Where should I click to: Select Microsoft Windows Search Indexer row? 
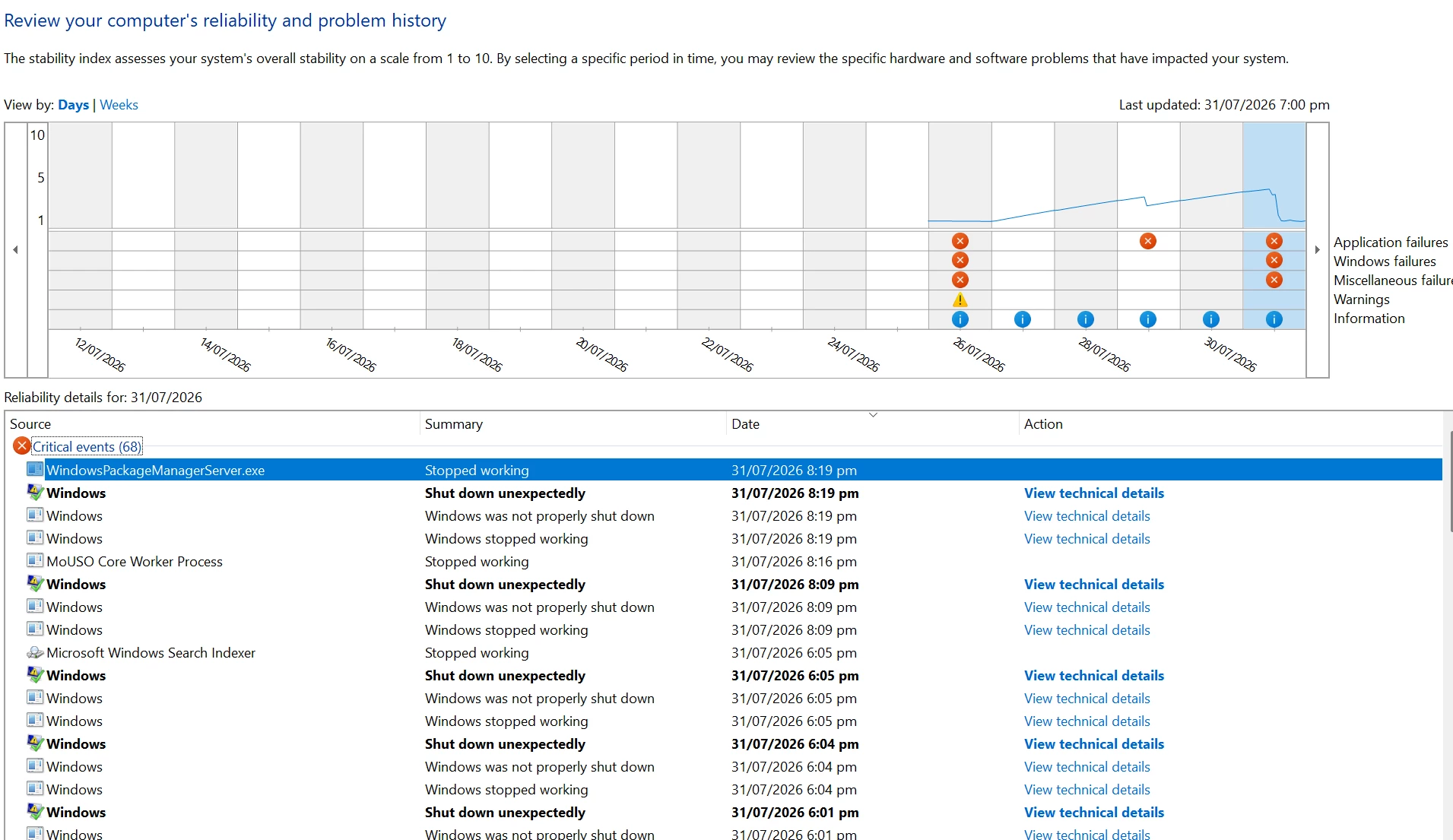point(734,652)
